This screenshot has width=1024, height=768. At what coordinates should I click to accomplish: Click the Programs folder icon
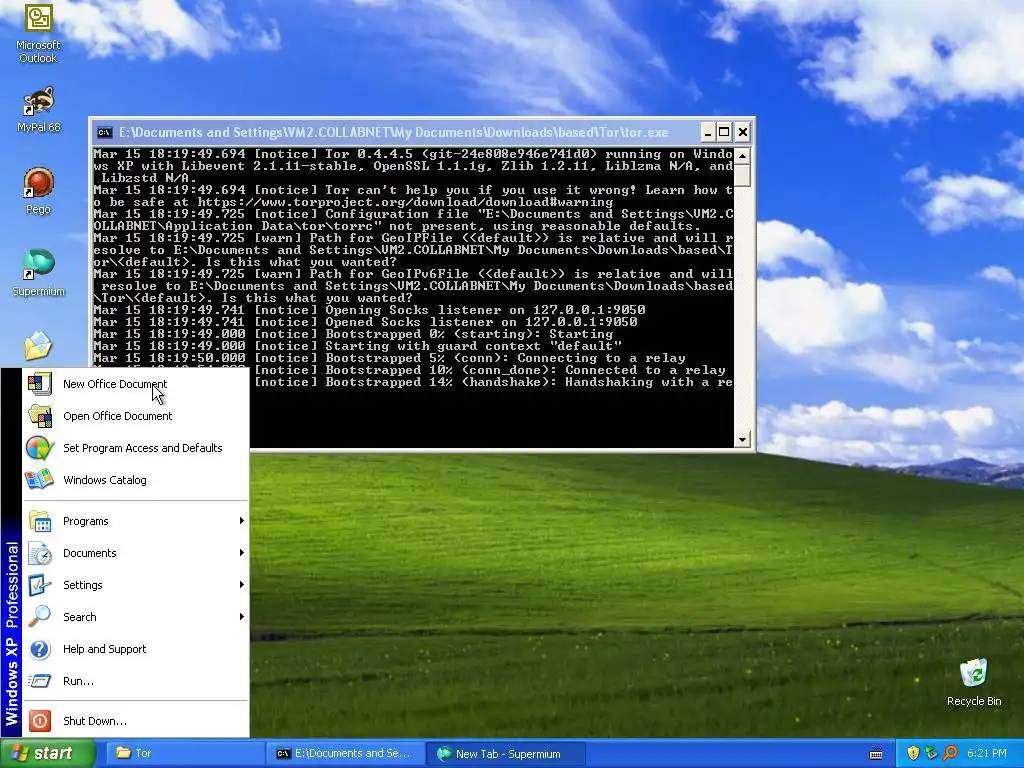(40, 521)
